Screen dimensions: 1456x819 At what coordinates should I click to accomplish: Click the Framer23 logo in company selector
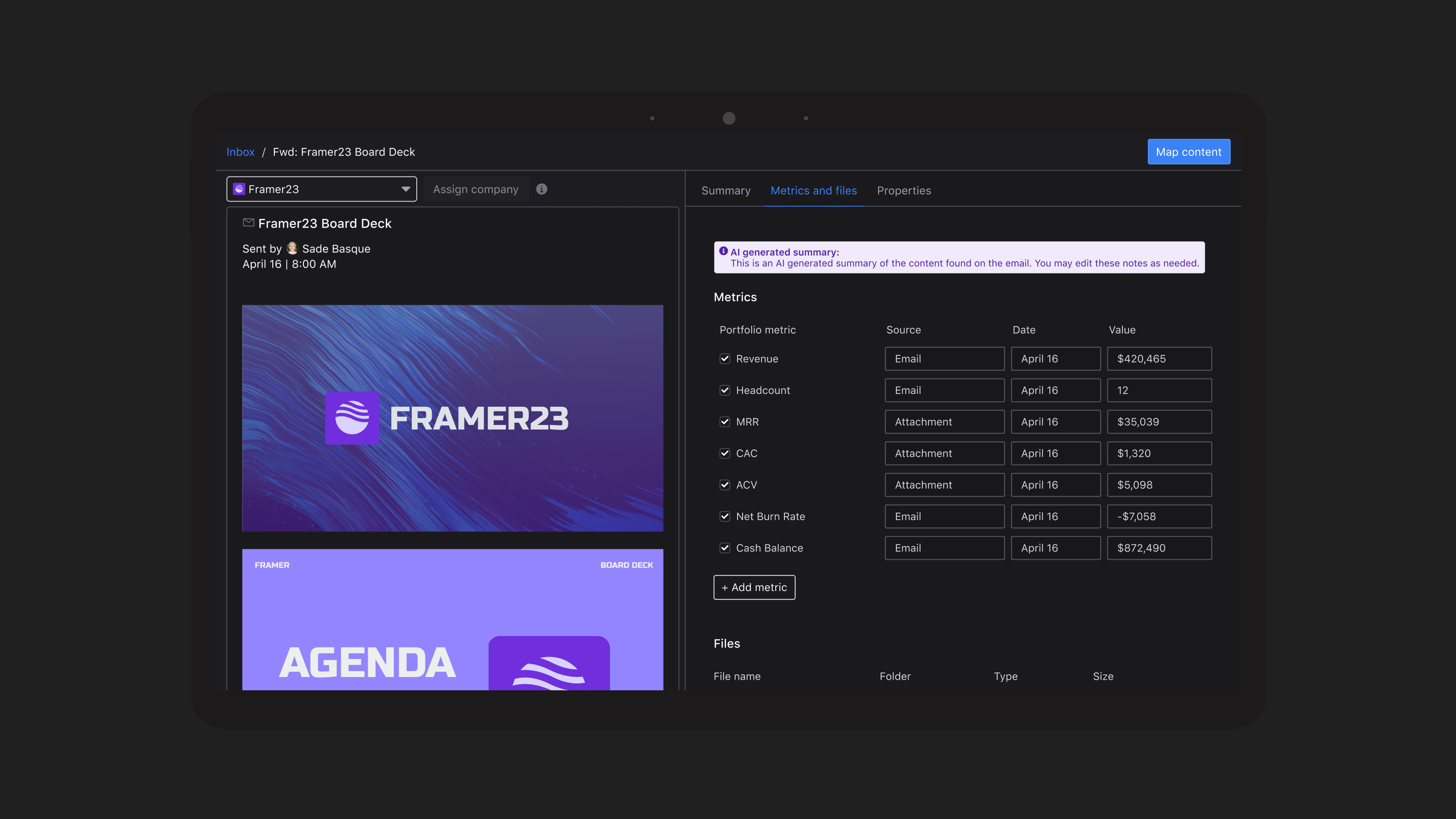pyautogui.click(x=239, y=189)
